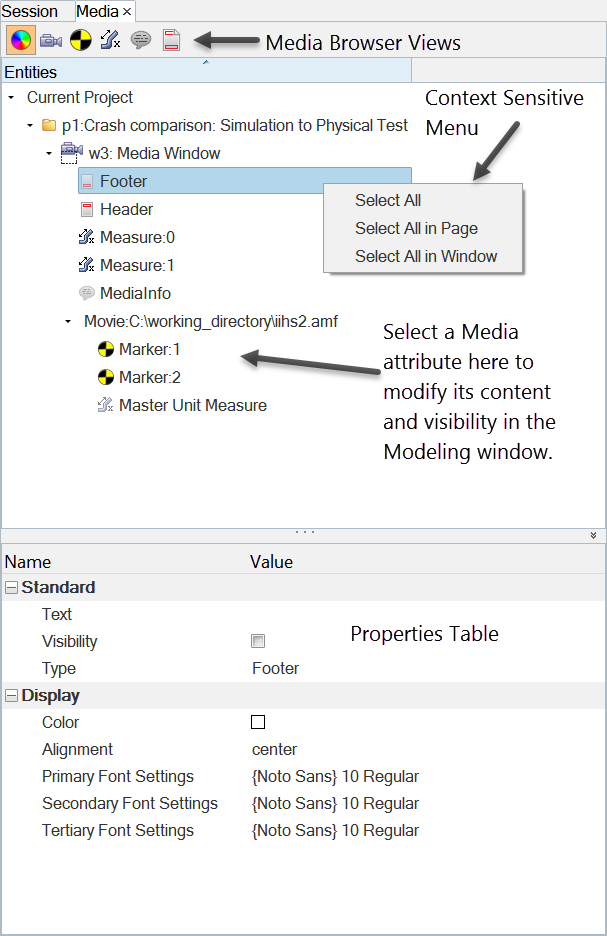Click the Measures view toolbar icon
Screen dimensions: 607x936
tap(111, 41)
